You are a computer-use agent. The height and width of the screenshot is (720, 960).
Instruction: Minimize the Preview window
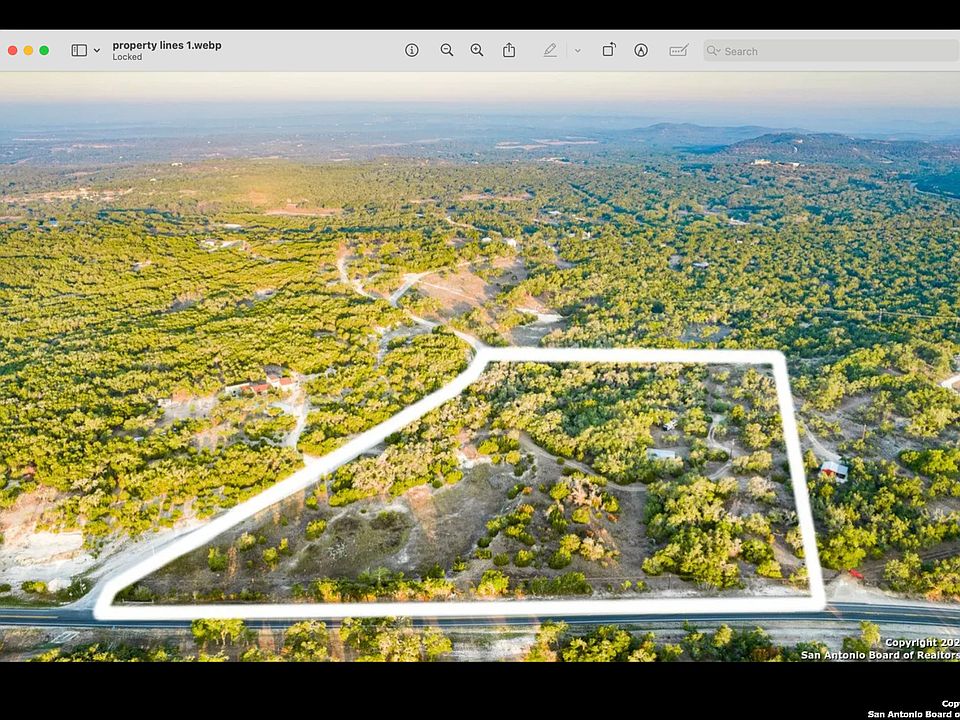point(28,50)
